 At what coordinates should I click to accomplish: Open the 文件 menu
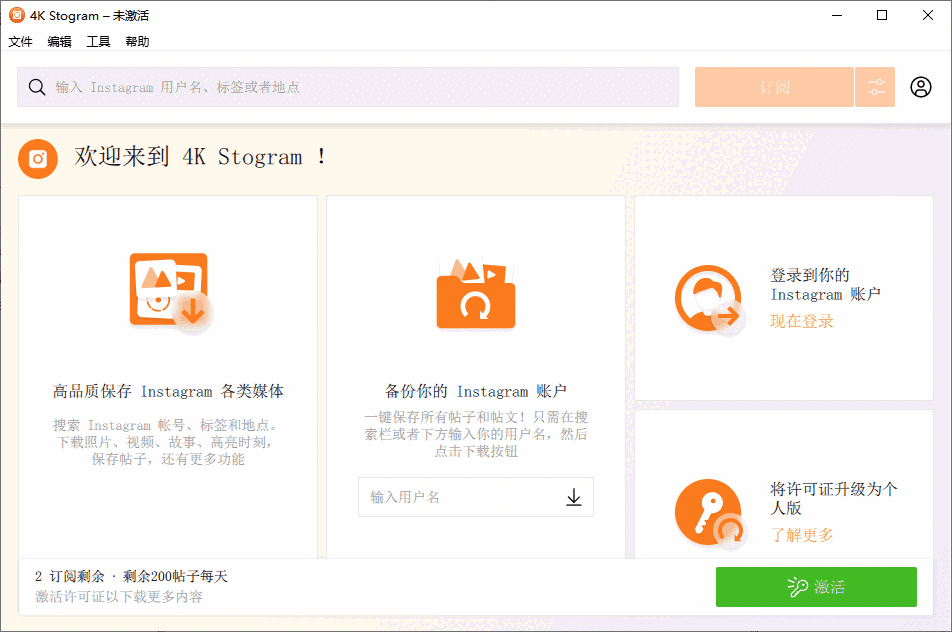20,41
